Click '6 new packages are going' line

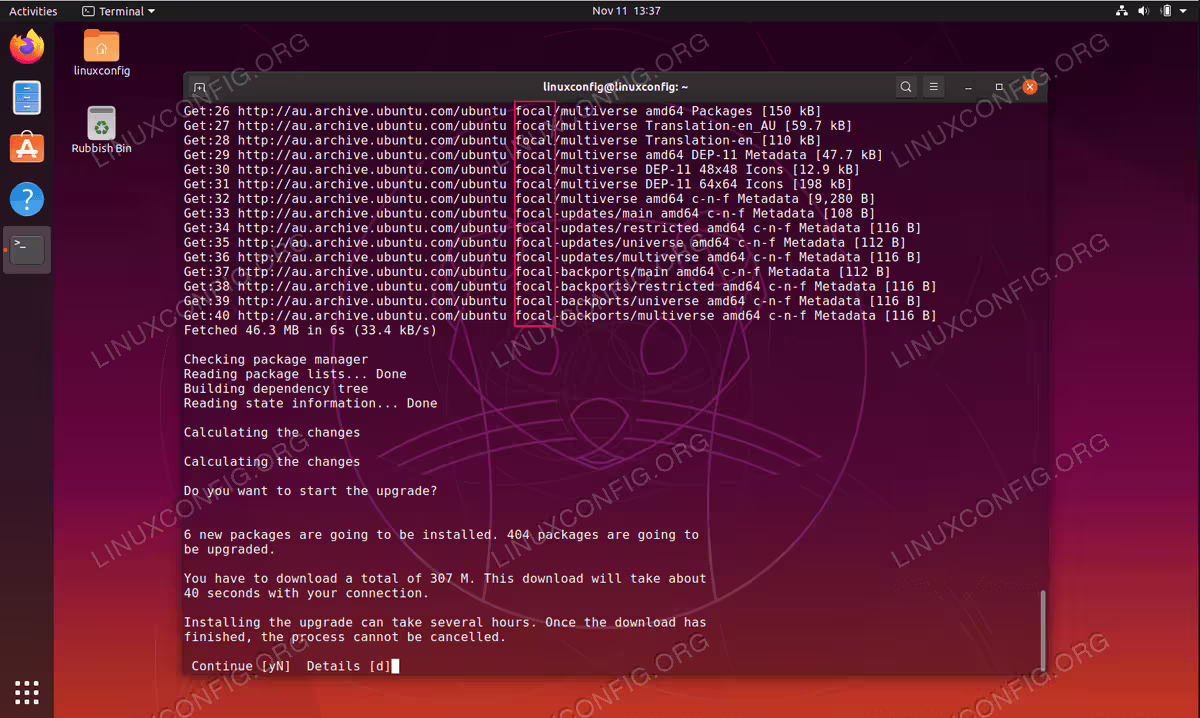[441, 535]
